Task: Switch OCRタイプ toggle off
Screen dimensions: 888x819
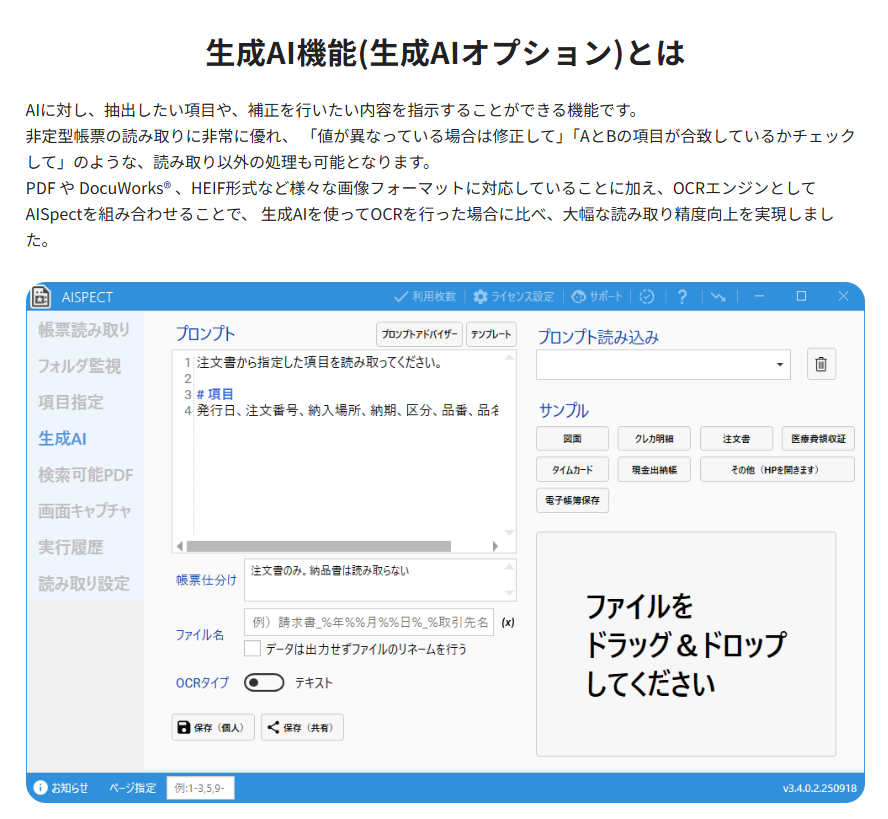Action: coord(262,682)
